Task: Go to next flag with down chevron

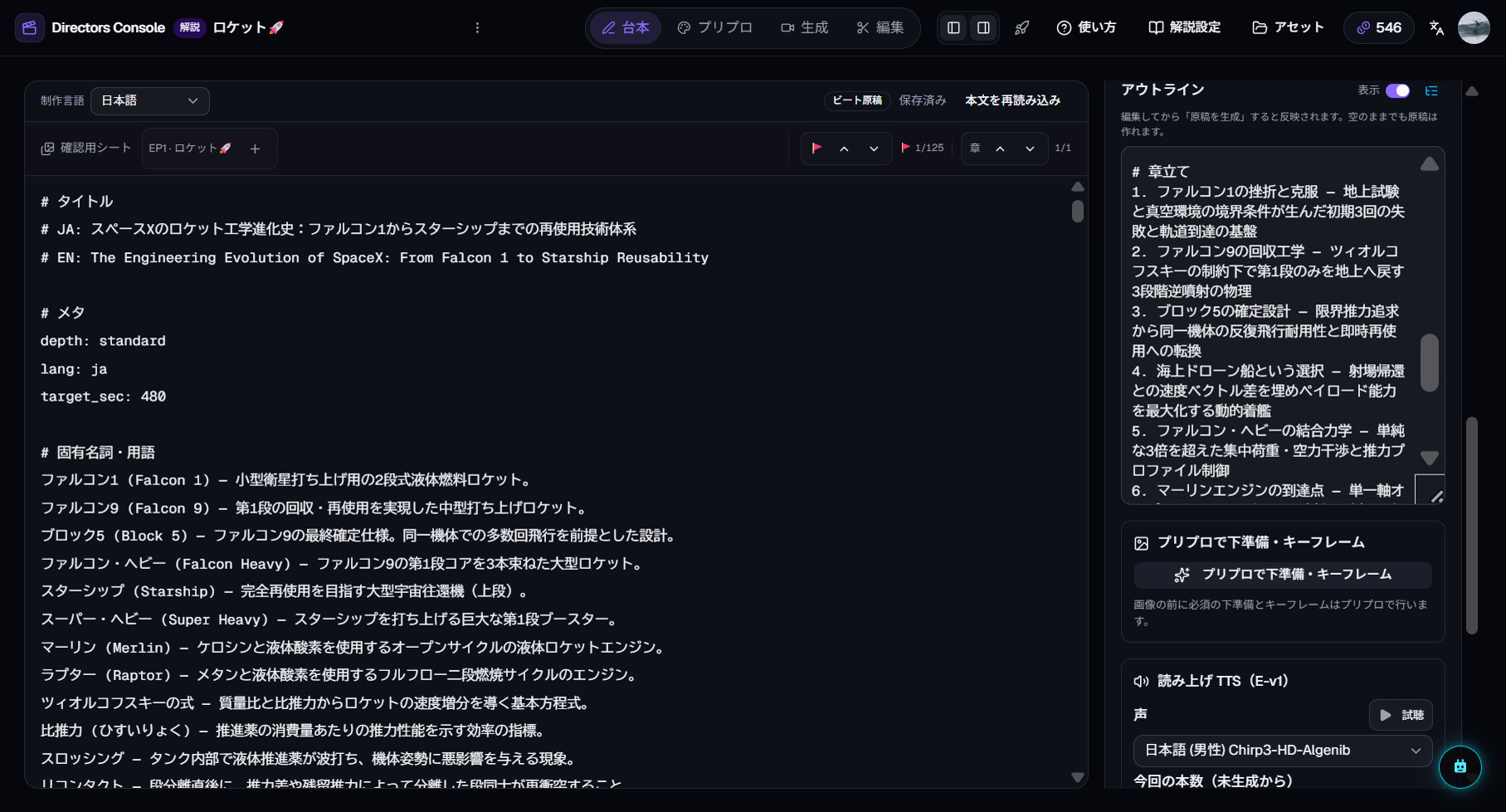Action: 874,148
